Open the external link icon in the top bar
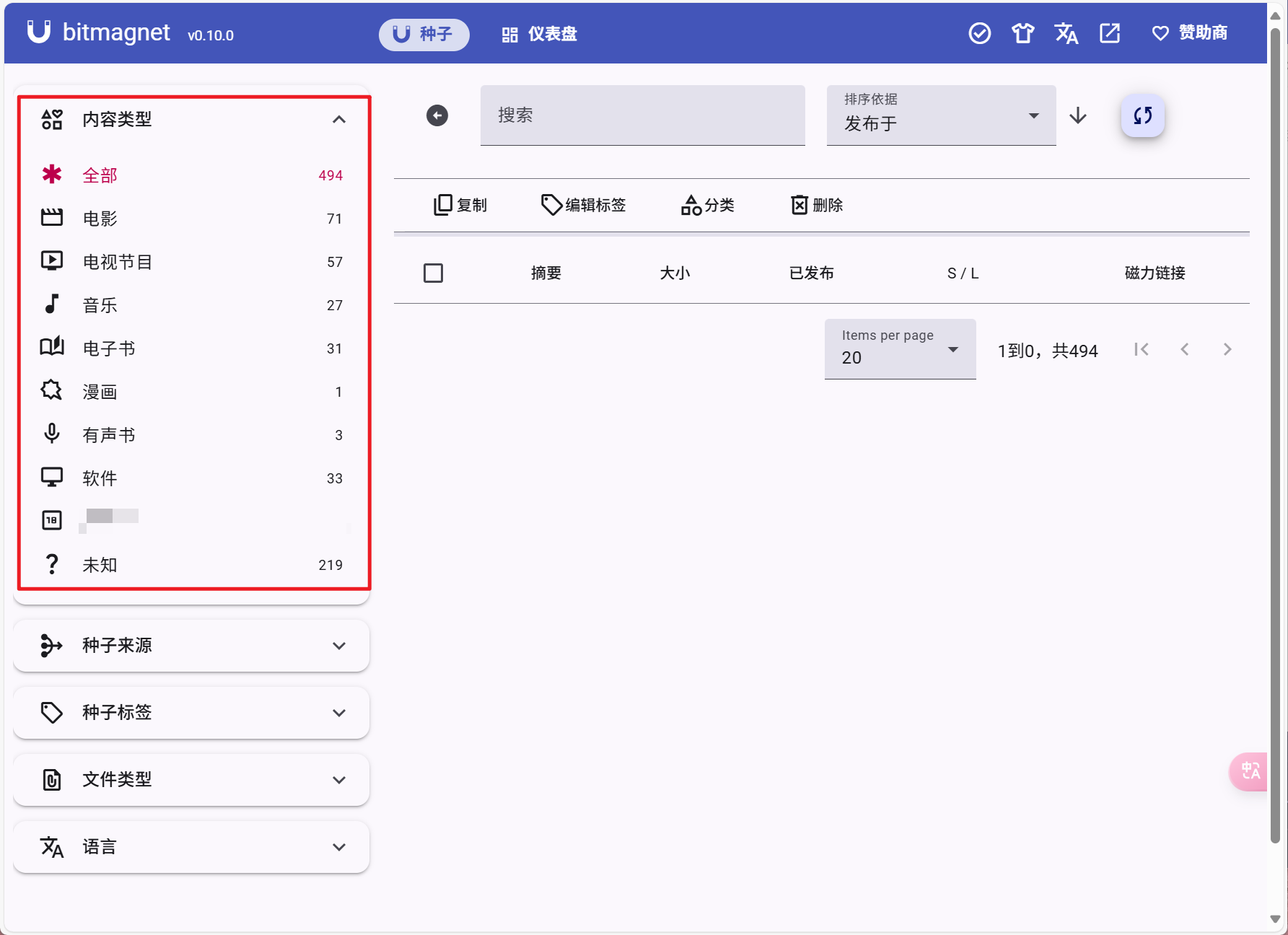Screen dimensions: 1288x935 click(1109, 33)
